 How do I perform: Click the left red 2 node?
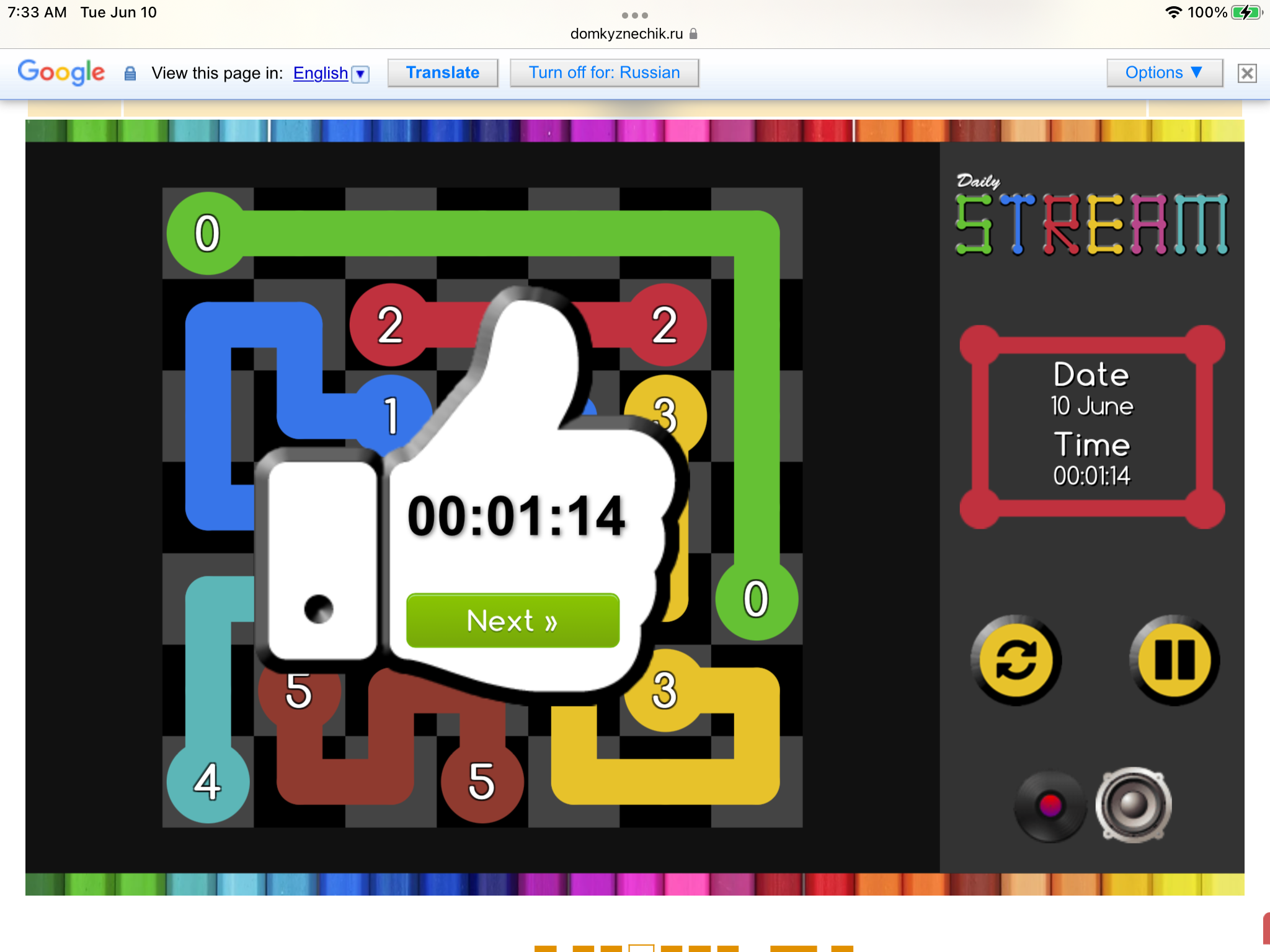391,325
